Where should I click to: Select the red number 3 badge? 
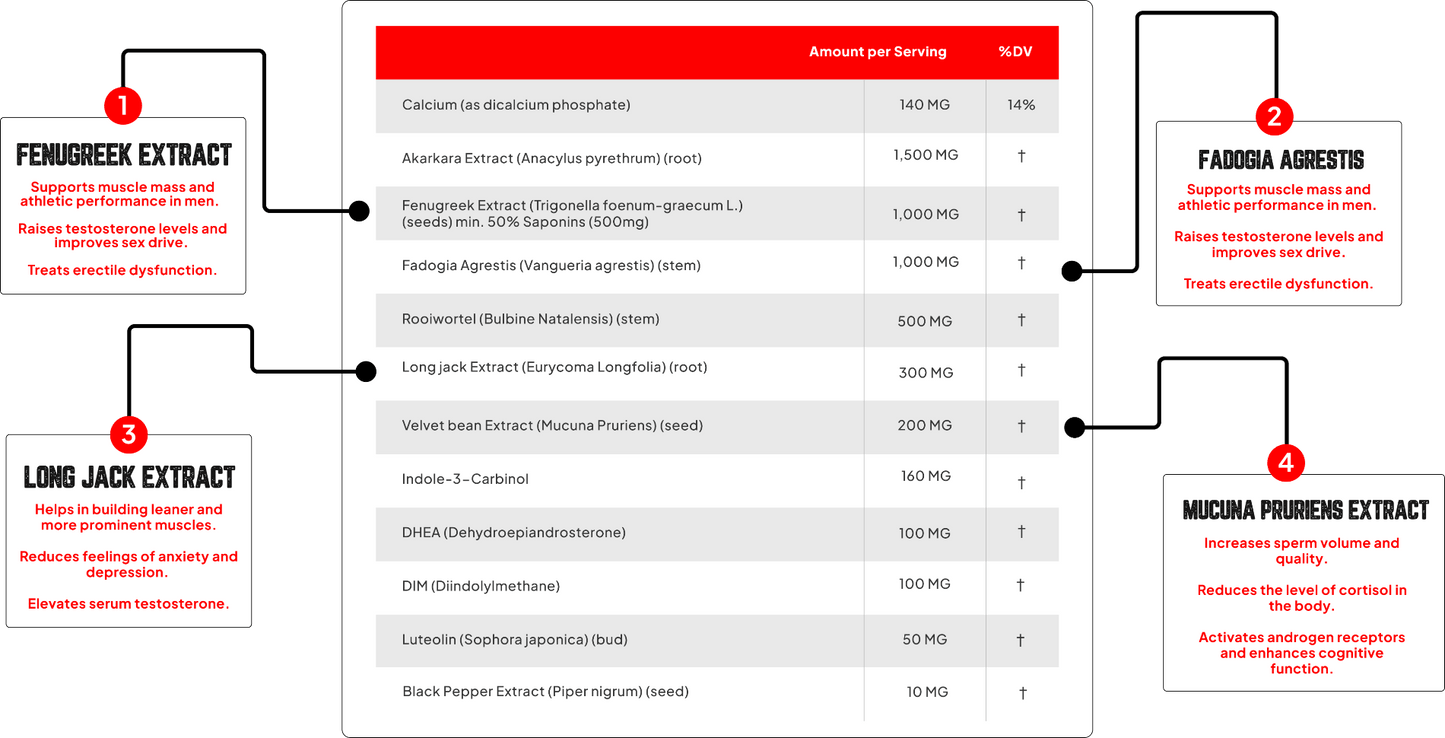pyautogui.click(x=128, y=434)
